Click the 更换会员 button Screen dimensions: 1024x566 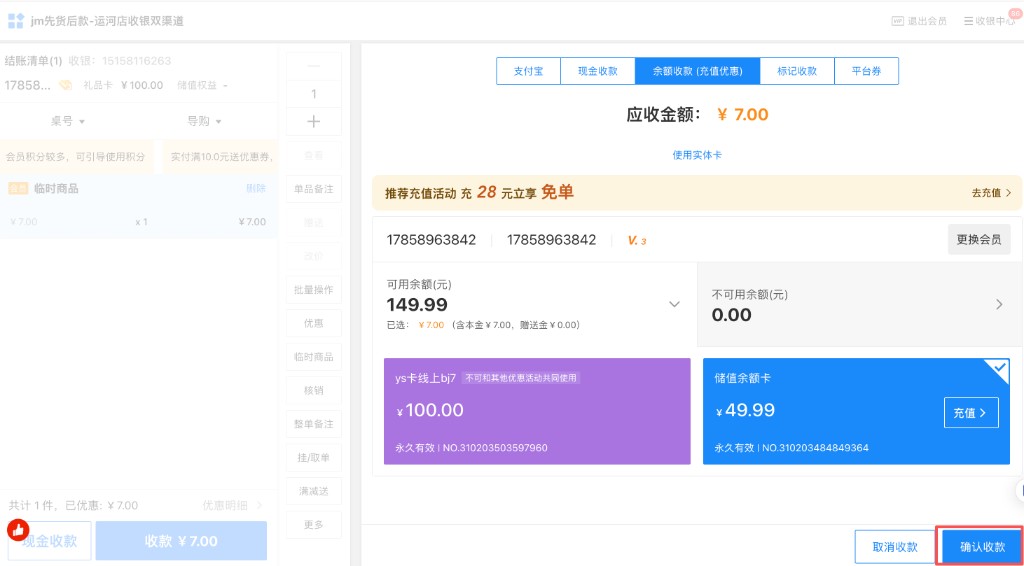(978, 240)
